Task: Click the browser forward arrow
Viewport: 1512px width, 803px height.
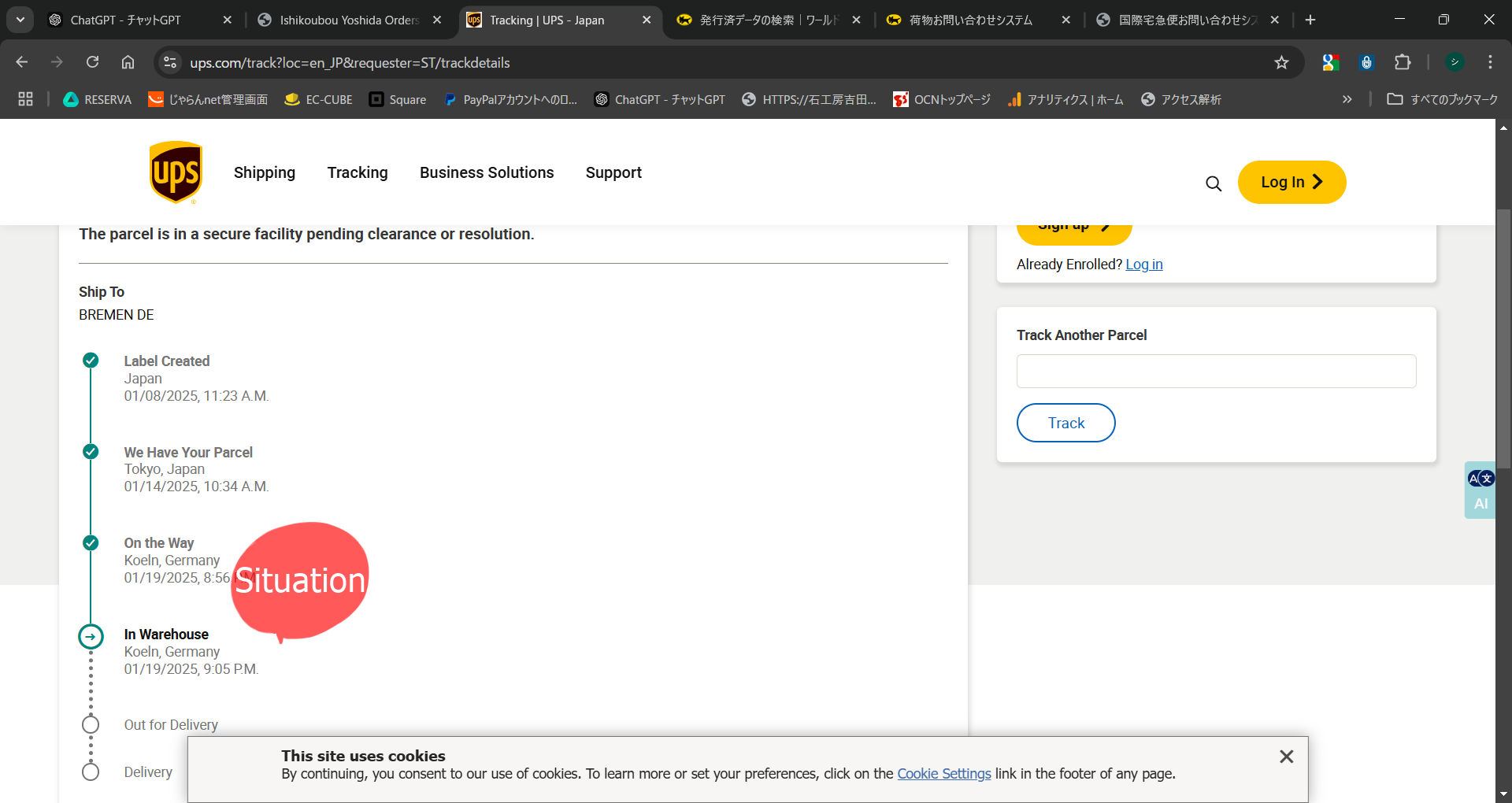Action: click(x=57, y=62)
